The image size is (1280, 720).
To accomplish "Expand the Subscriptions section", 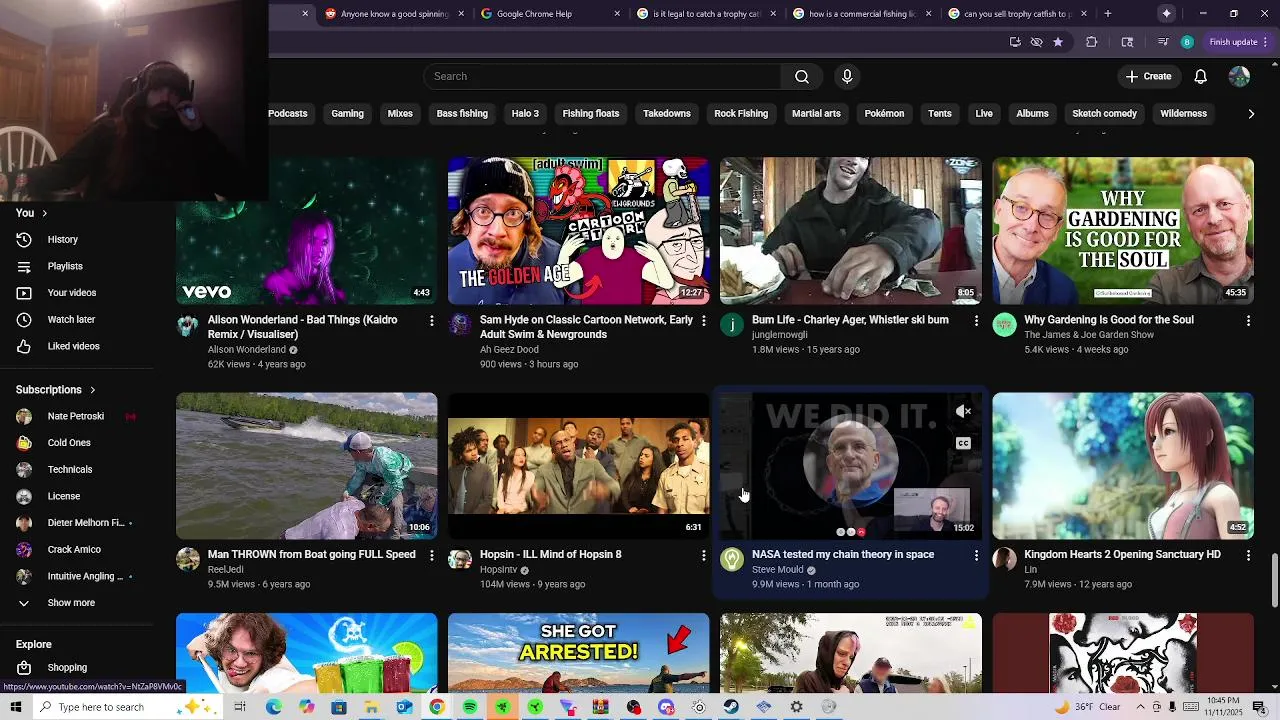I will click(56, 390).
